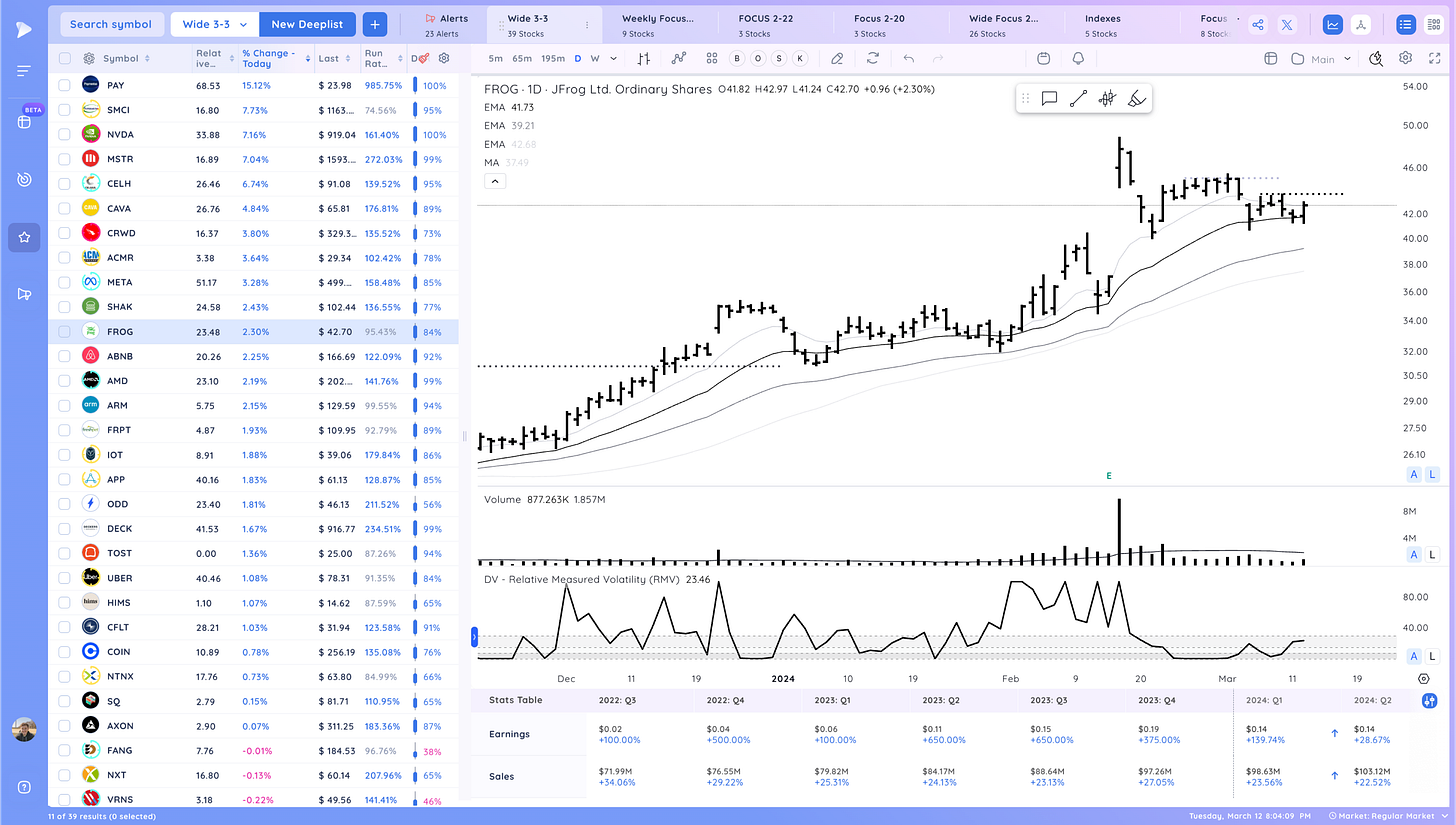The image size is (1456, 825).
Task: Open calendar date picker icon
Action: pos(1044,58)
